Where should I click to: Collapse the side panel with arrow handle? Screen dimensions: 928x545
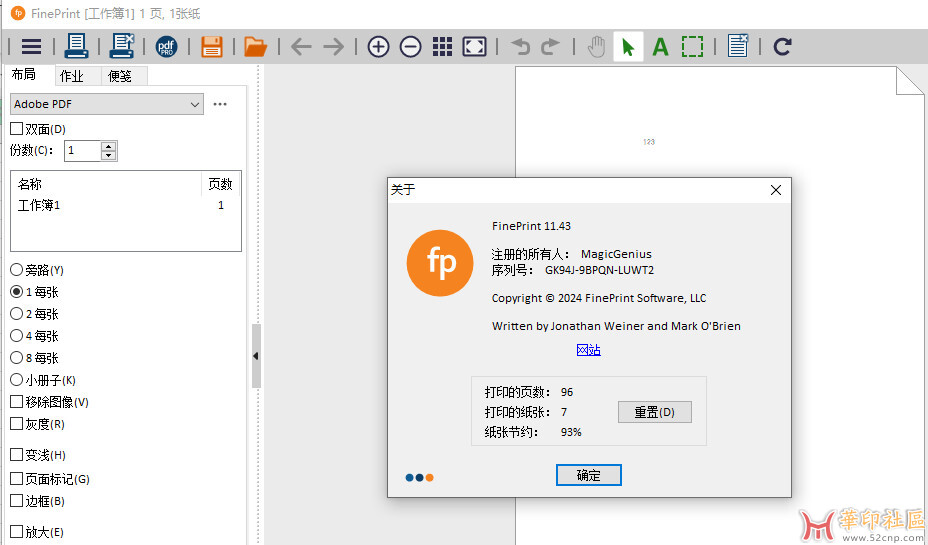[x=256, y=356]
